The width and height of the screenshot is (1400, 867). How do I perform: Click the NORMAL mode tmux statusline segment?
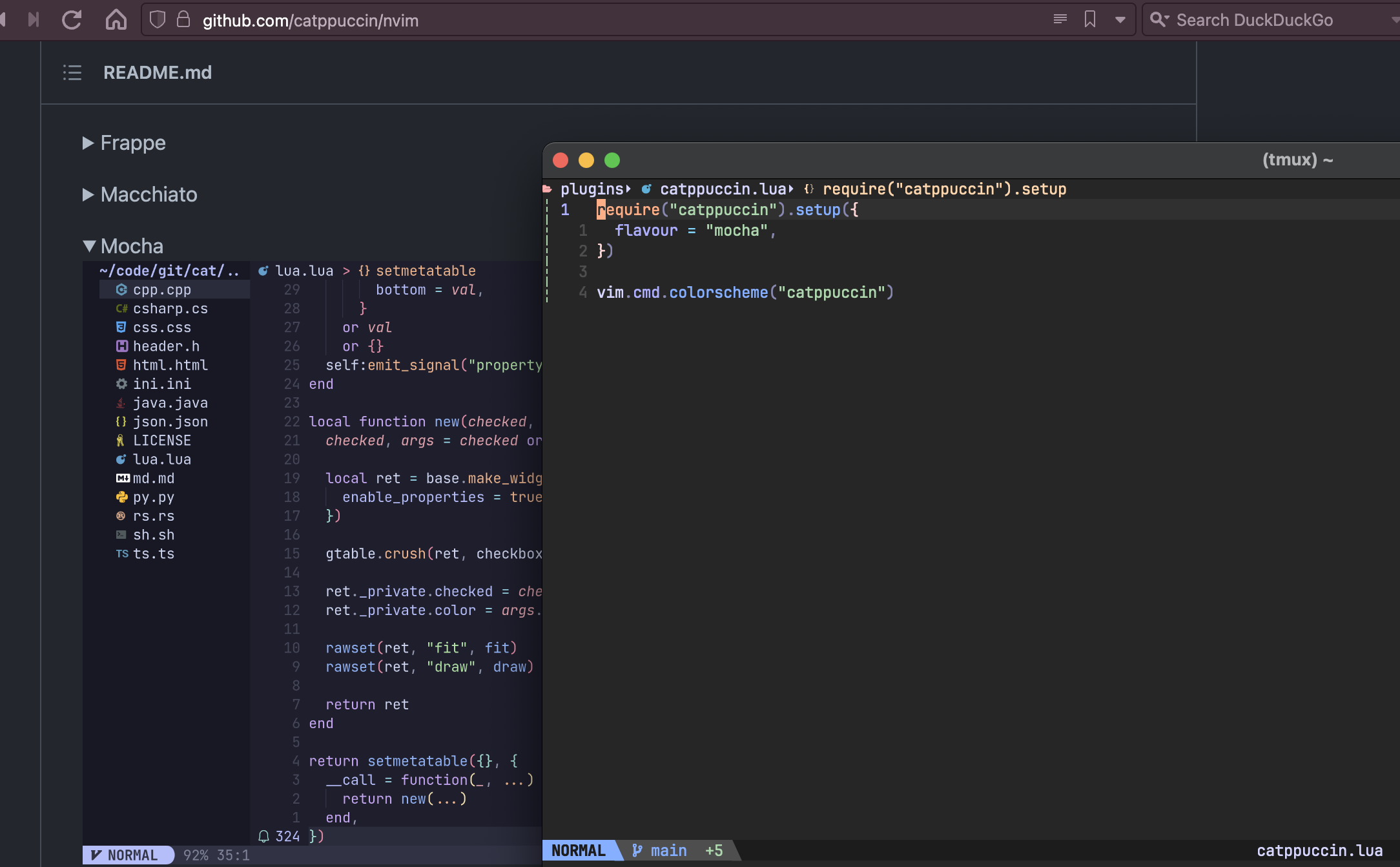pyautogui.click(x=579, y=851)
